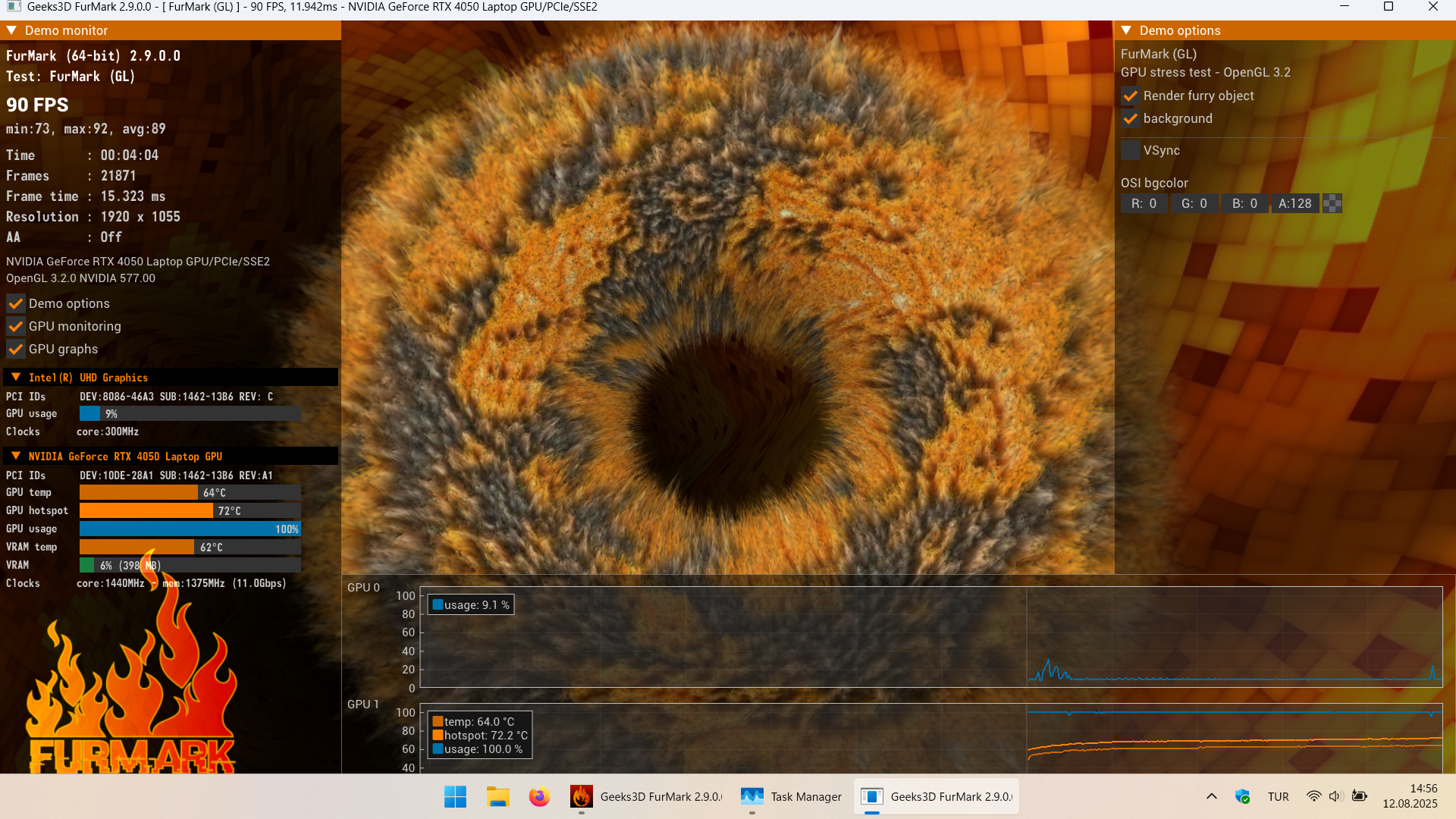Viewport: 1456px width, 819px height.
Task: Uncheck the GPU monitoring checkbox
Action: pyautogui.click(x=15, y=327)
